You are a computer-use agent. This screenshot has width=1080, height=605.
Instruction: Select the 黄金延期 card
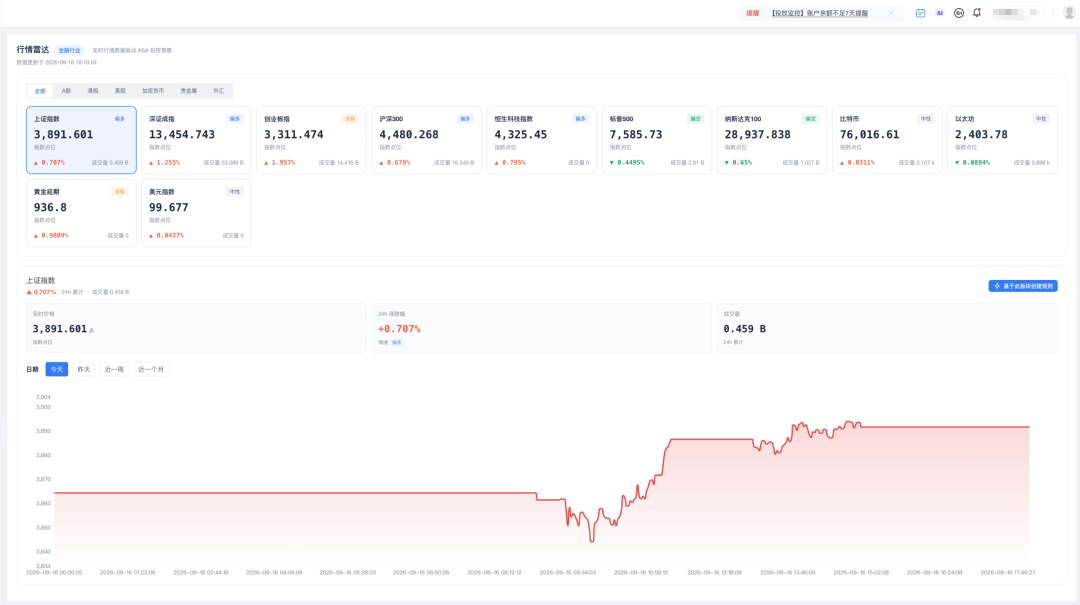[x=81, y=213]
